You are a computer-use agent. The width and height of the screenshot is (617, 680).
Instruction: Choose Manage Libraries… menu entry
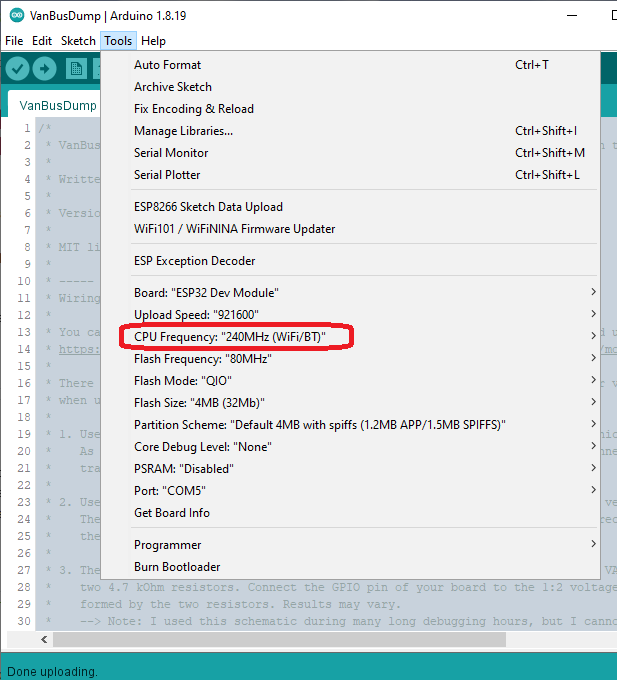pyautogui.click(x=350, y=131)
